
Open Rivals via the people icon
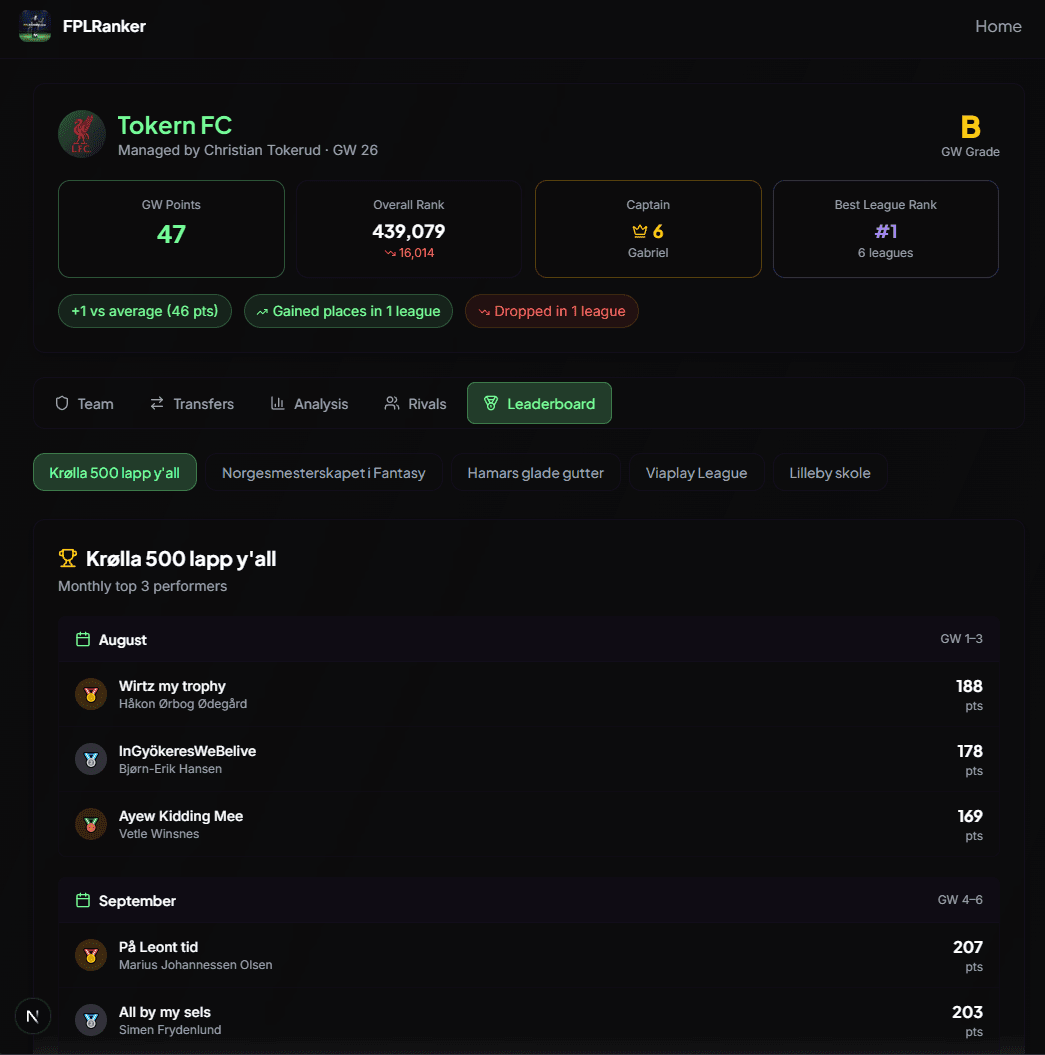coord(391,403)
